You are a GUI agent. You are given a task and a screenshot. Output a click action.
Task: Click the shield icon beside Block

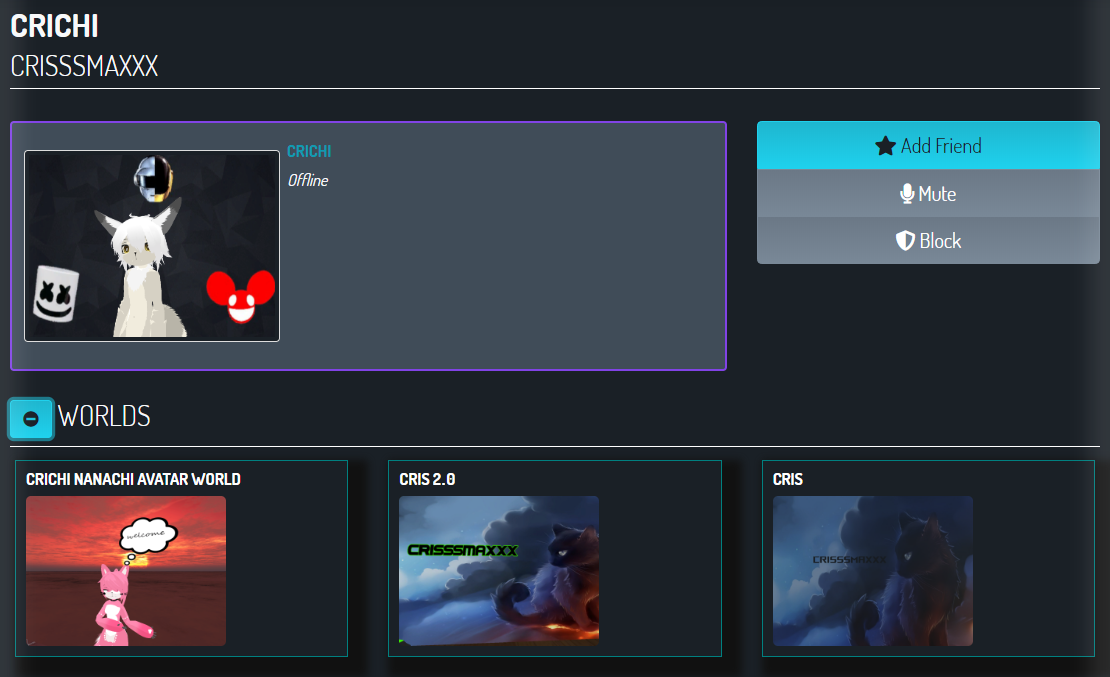(905, 241)
